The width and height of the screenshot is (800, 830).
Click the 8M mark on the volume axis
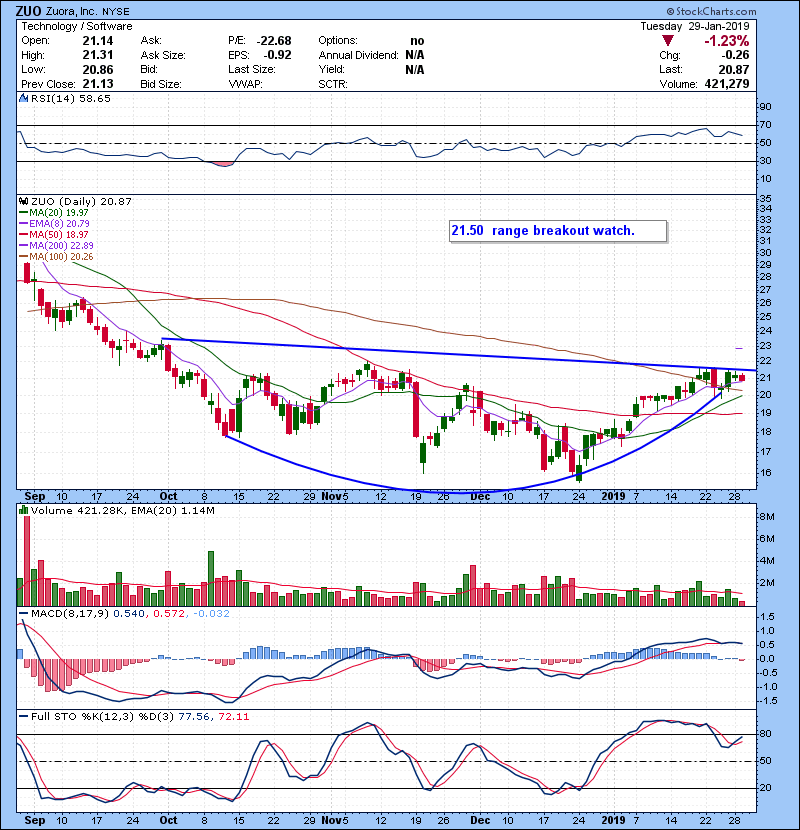point(768,517)
